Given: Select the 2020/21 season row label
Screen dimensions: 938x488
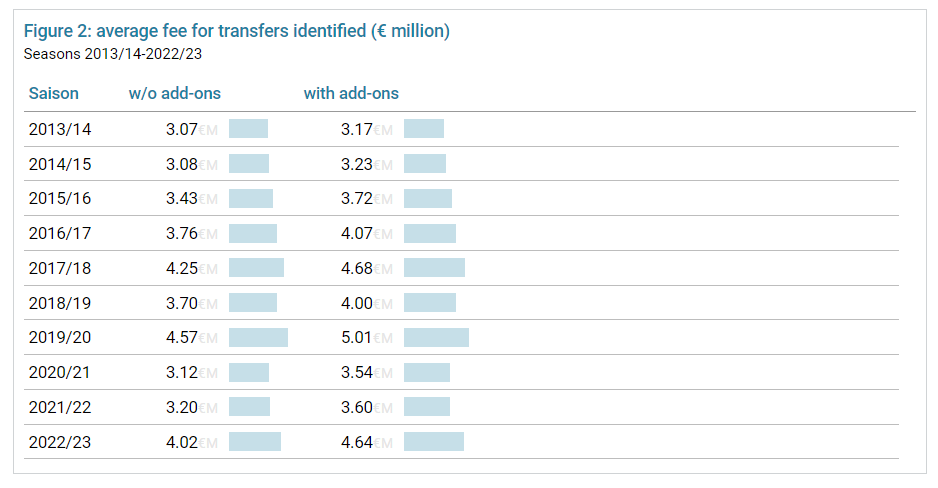Looking at the screenshot, I should (x=60, y=372).
